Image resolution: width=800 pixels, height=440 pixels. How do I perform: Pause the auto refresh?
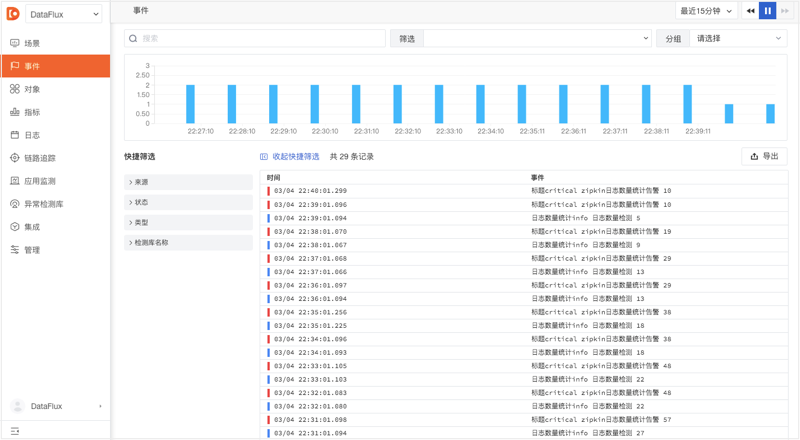pos(767,11)
